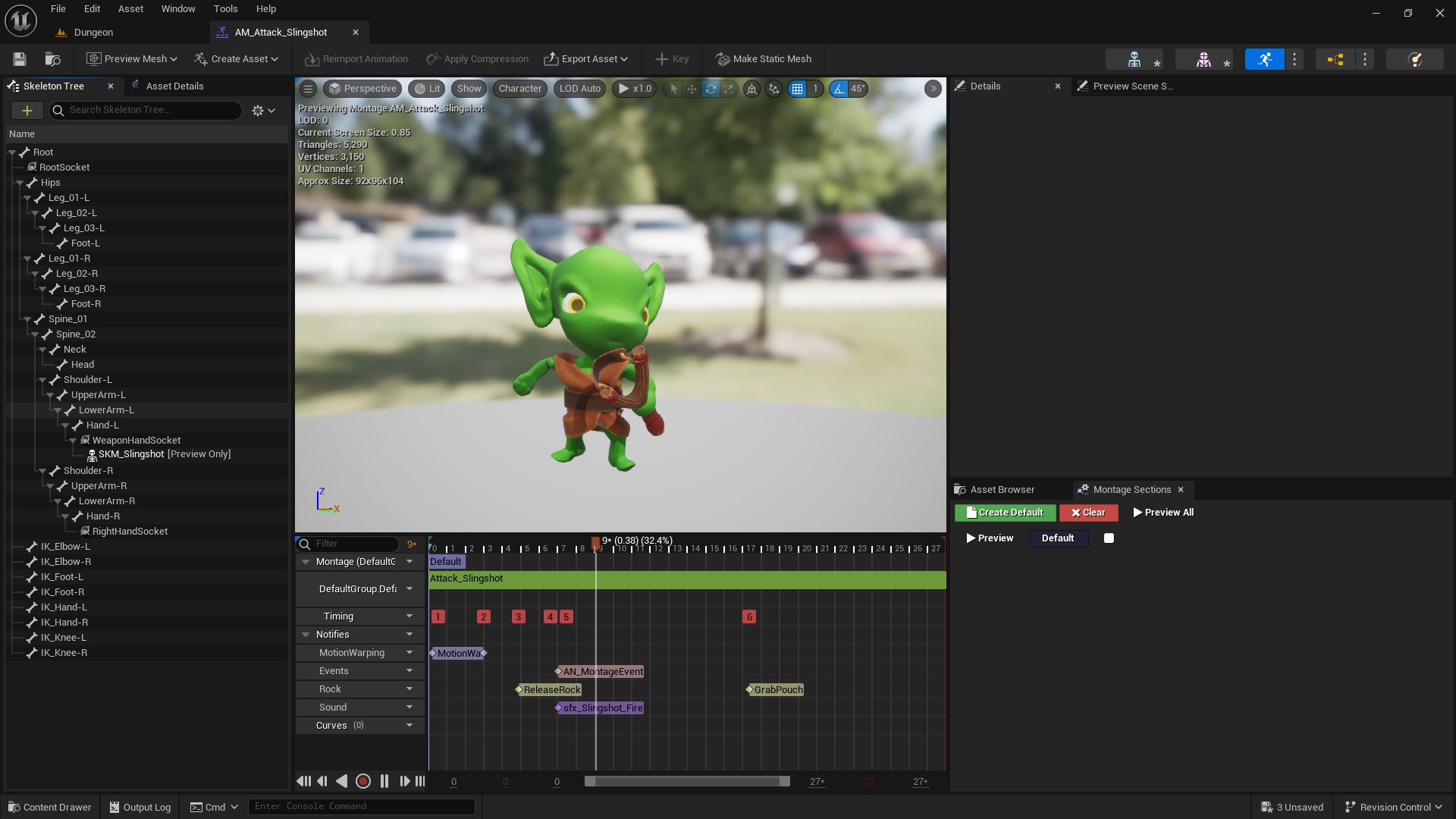Switch to the Asset Details tab
This screenshot has width=1456, height=819.
pos(174,86)
